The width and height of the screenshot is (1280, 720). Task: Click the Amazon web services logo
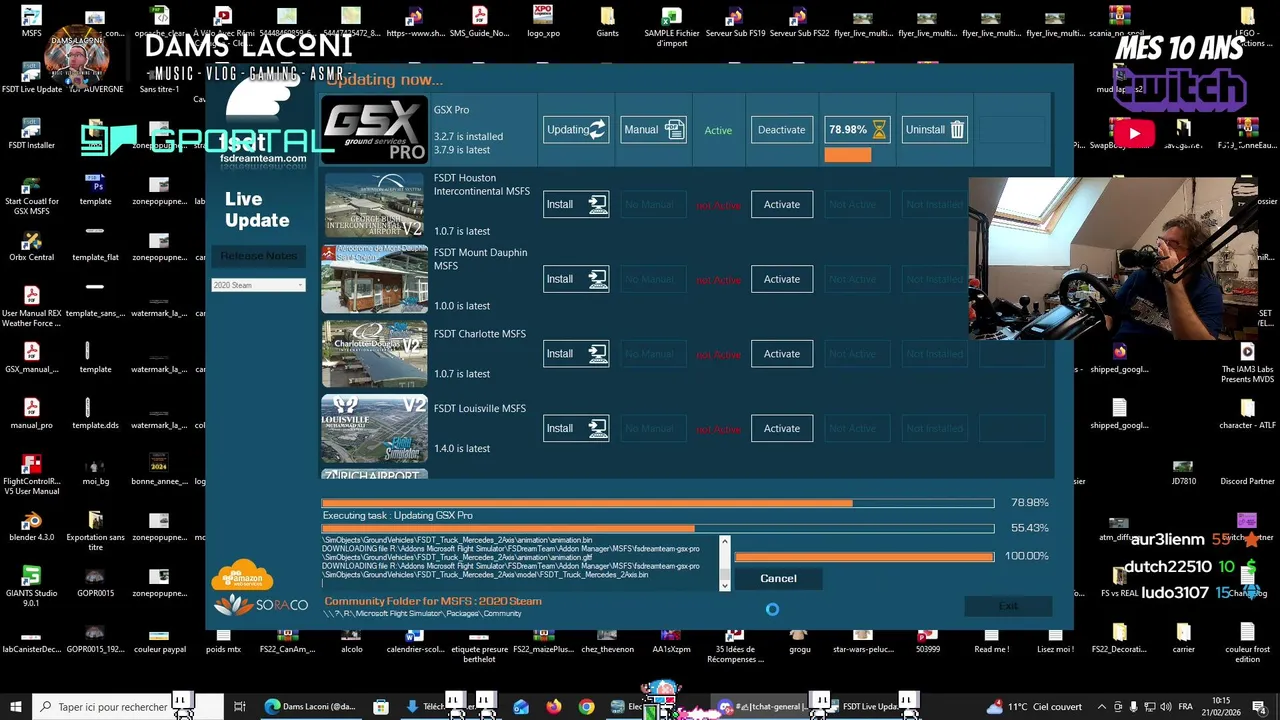coord(243,575)
